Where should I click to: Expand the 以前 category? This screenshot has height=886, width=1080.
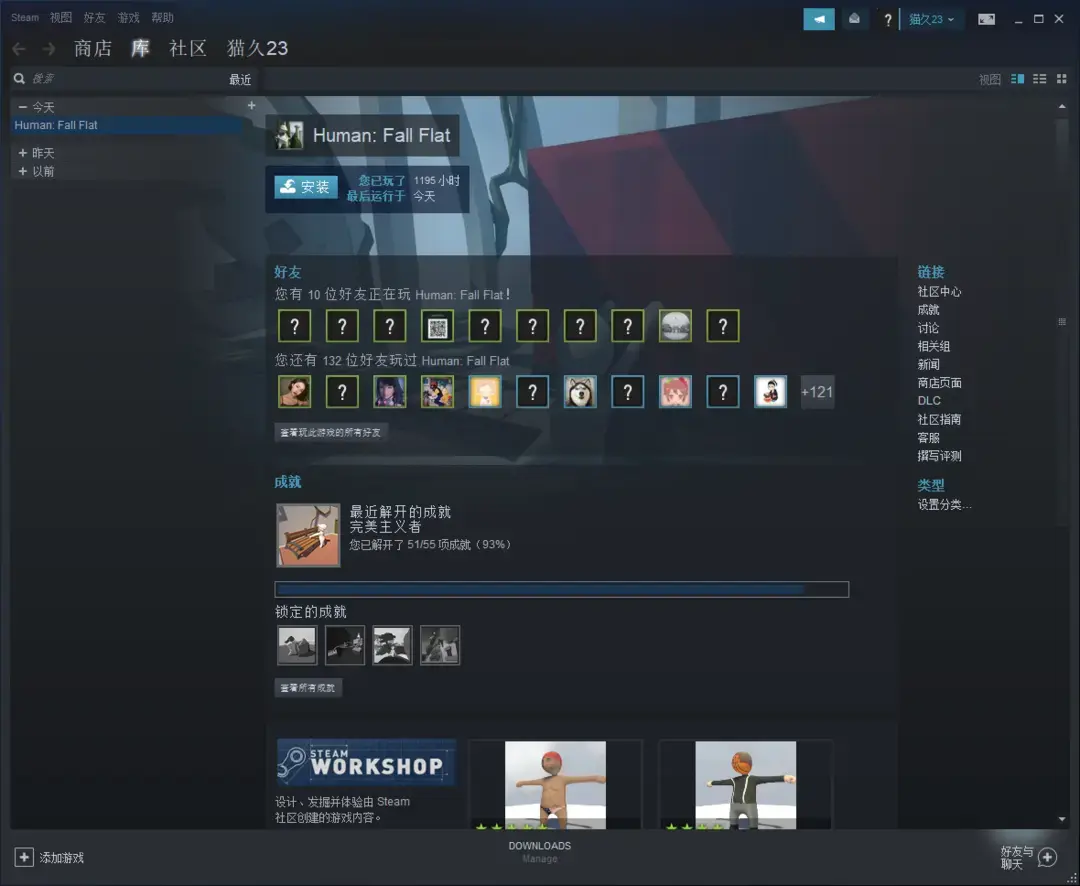pyautogui.click(x=23, y=171)
